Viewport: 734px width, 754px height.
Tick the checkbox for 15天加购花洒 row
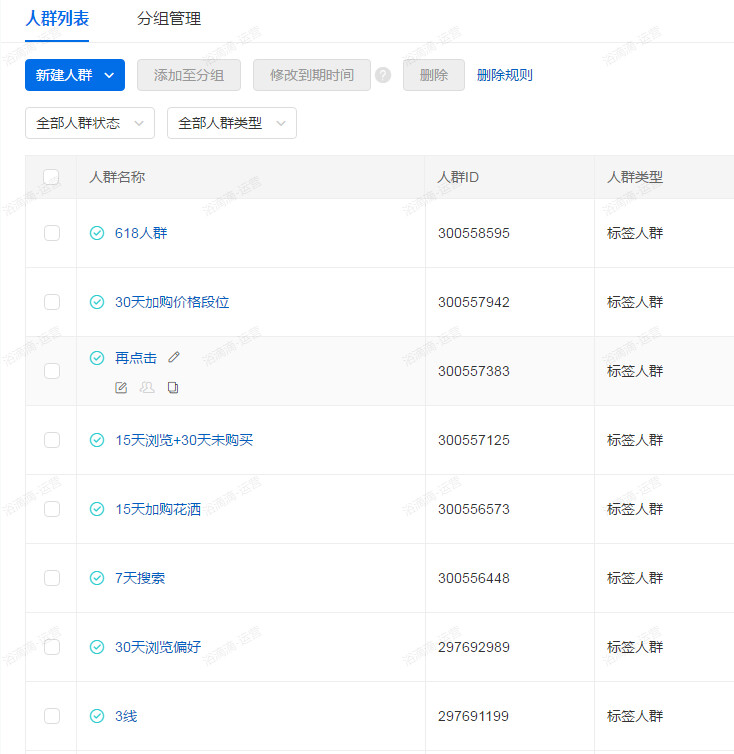click(x=52, y=509)
